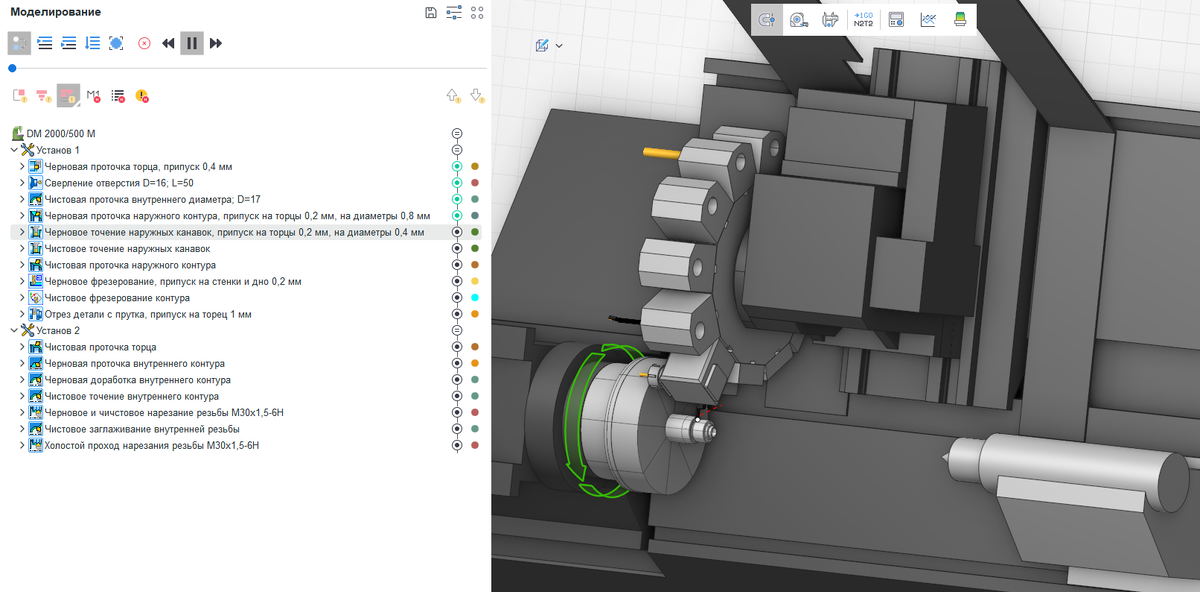Click the second indent-list step icon
Screen dimensions: 1200x592
coord(69,43)
